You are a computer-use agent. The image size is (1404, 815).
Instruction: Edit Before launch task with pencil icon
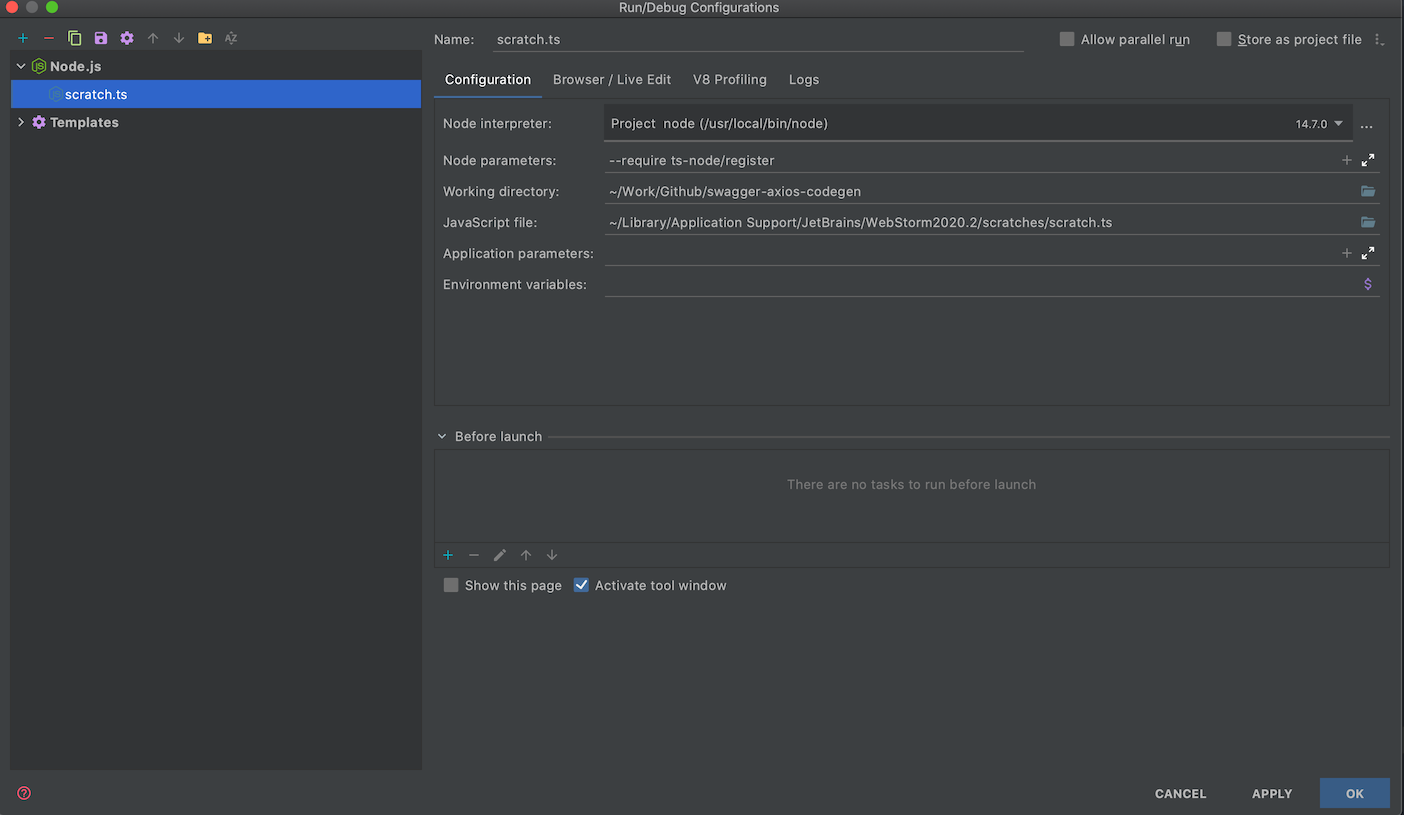500,555
